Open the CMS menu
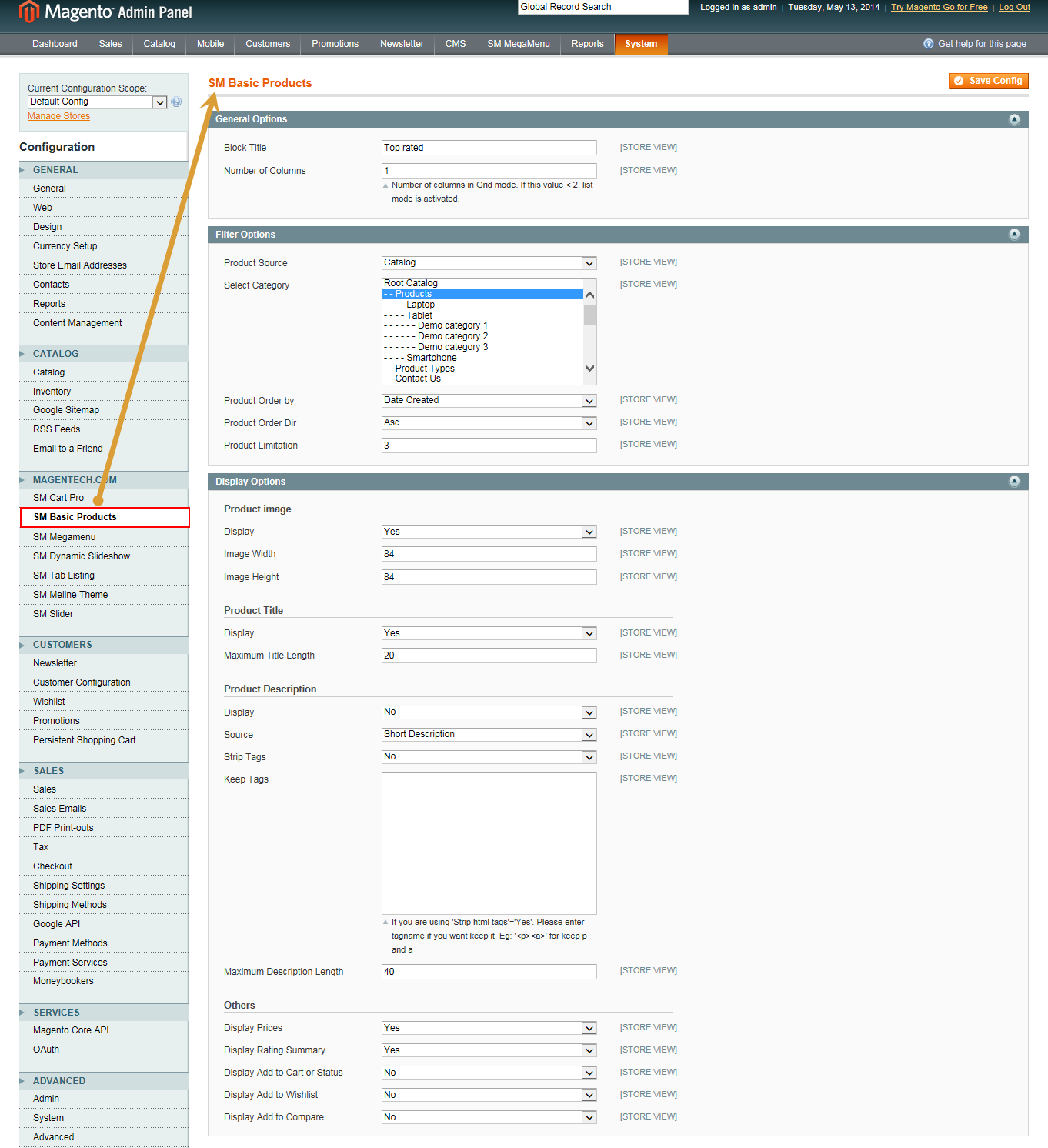This screenshot has height=1148, width=1048. point(456,44)
